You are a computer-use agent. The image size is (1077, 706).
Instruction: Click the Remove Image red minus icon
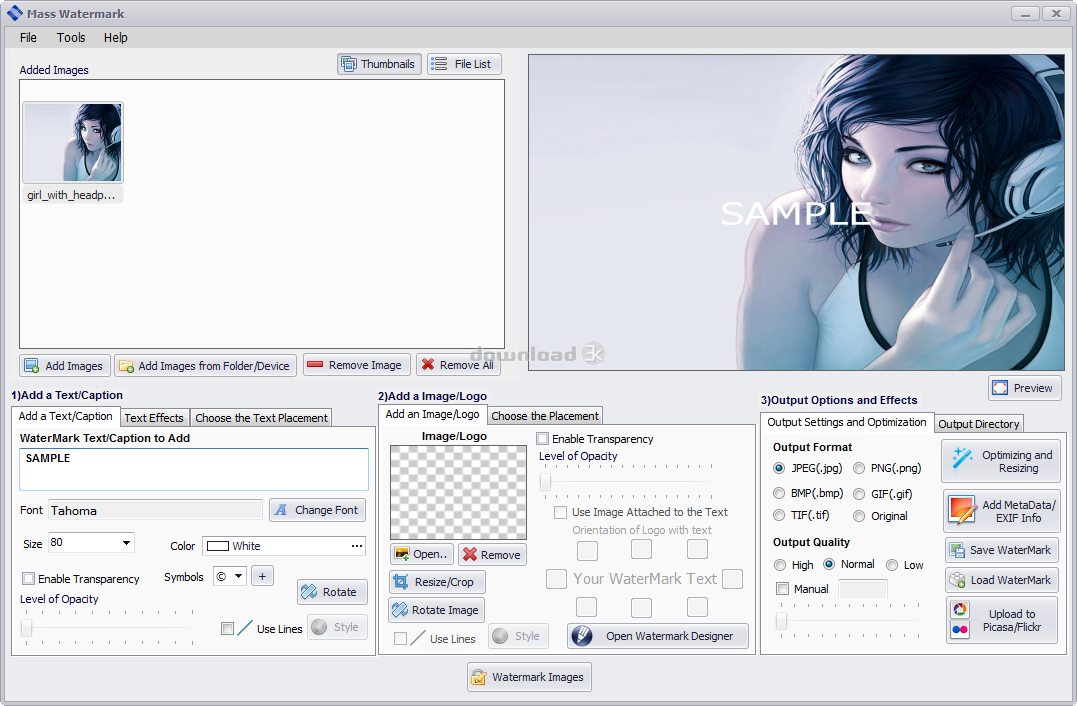315,365
